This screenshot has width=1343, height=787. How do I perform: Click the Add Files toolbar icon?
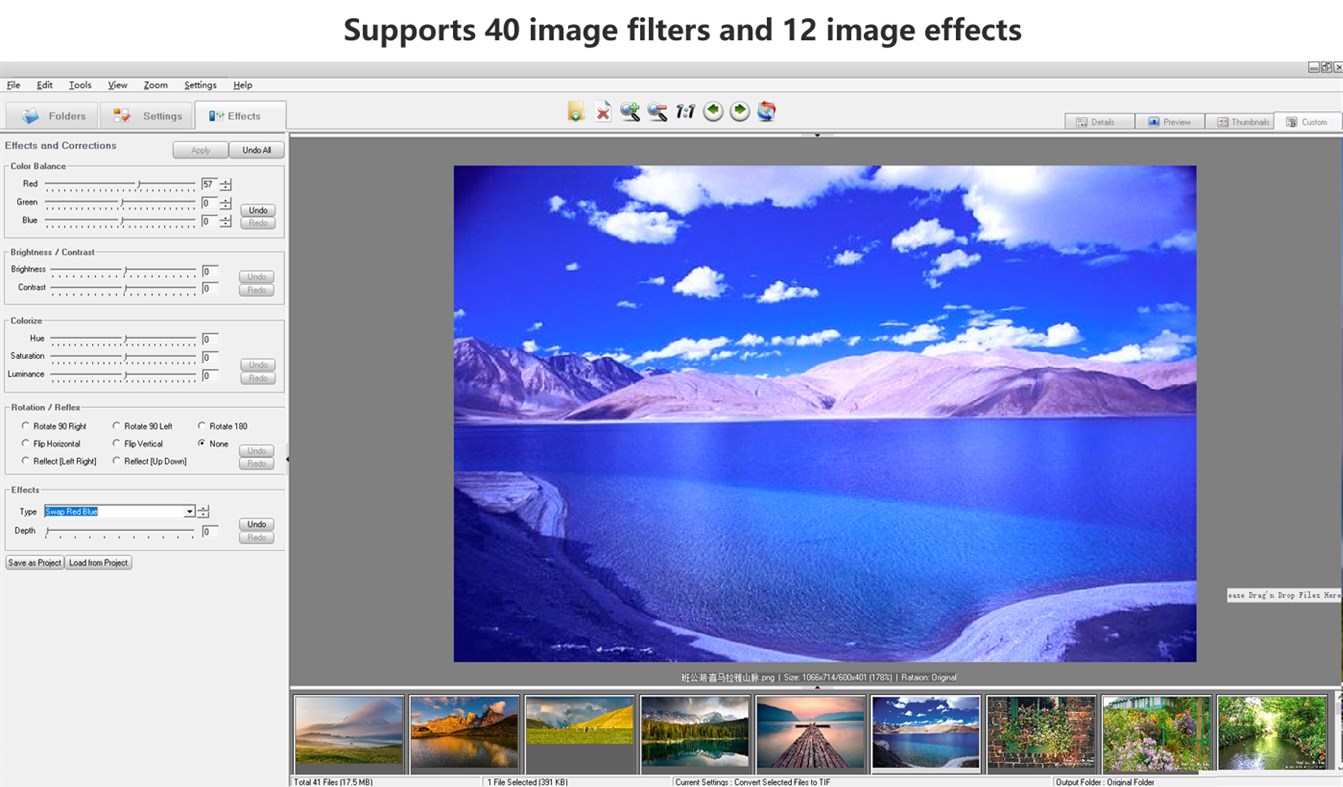coord(575,112)
